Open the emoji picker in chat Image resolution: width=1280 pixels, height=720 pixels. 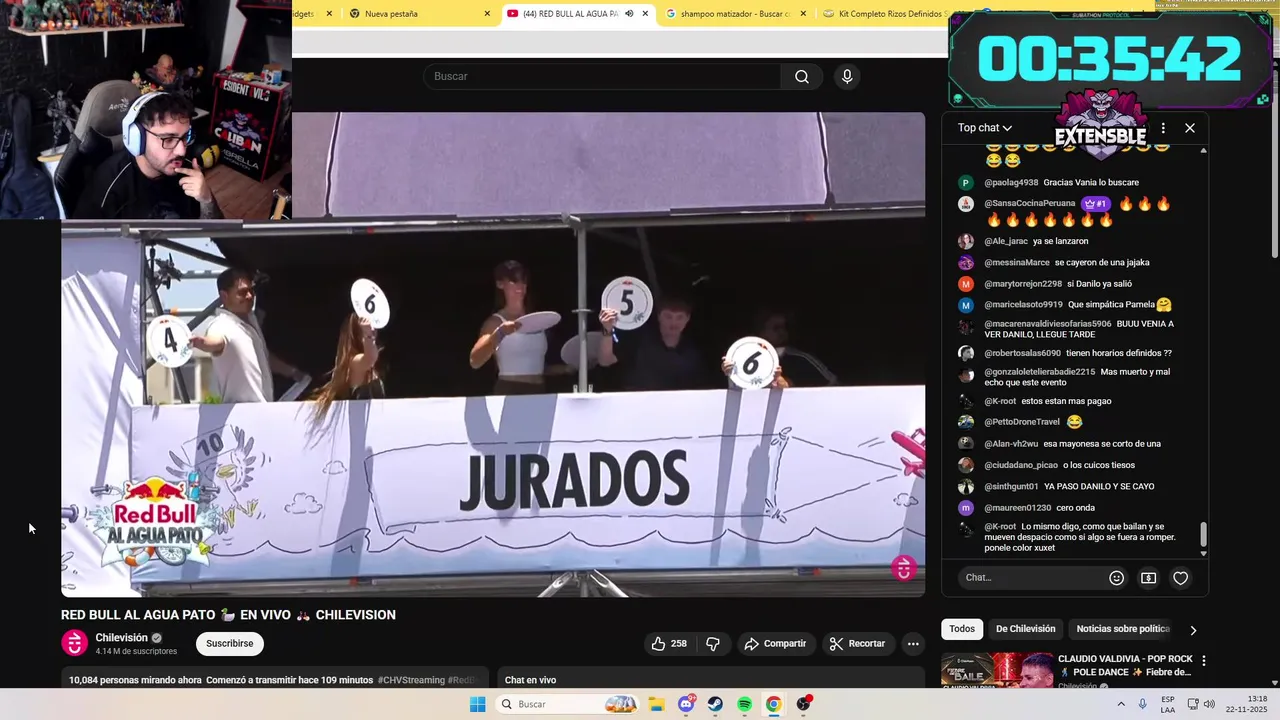(x=1117, y=578)
